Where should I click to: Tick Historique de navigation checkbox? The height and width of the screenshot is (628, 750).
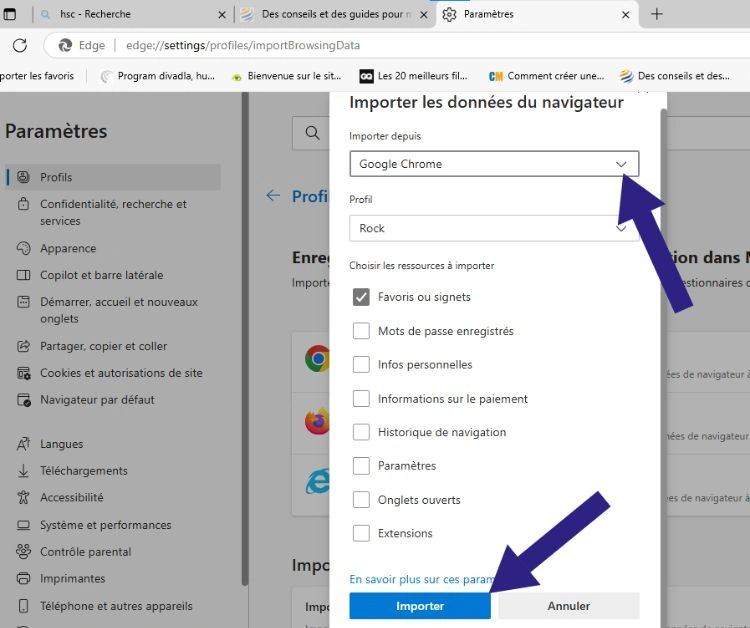[x=361, y=432]
